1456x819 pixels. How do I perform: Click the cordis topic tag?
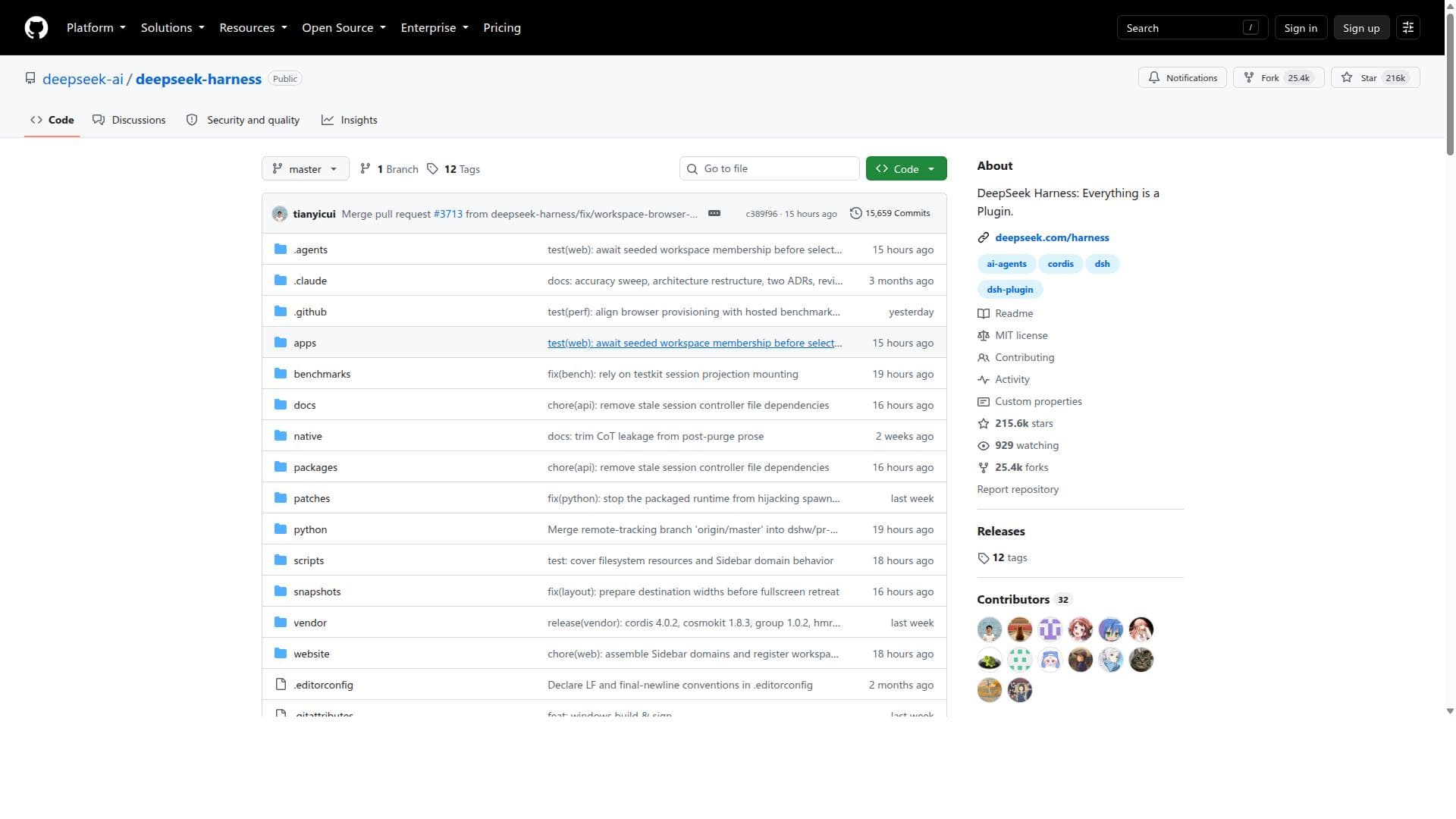[1060, 264]
